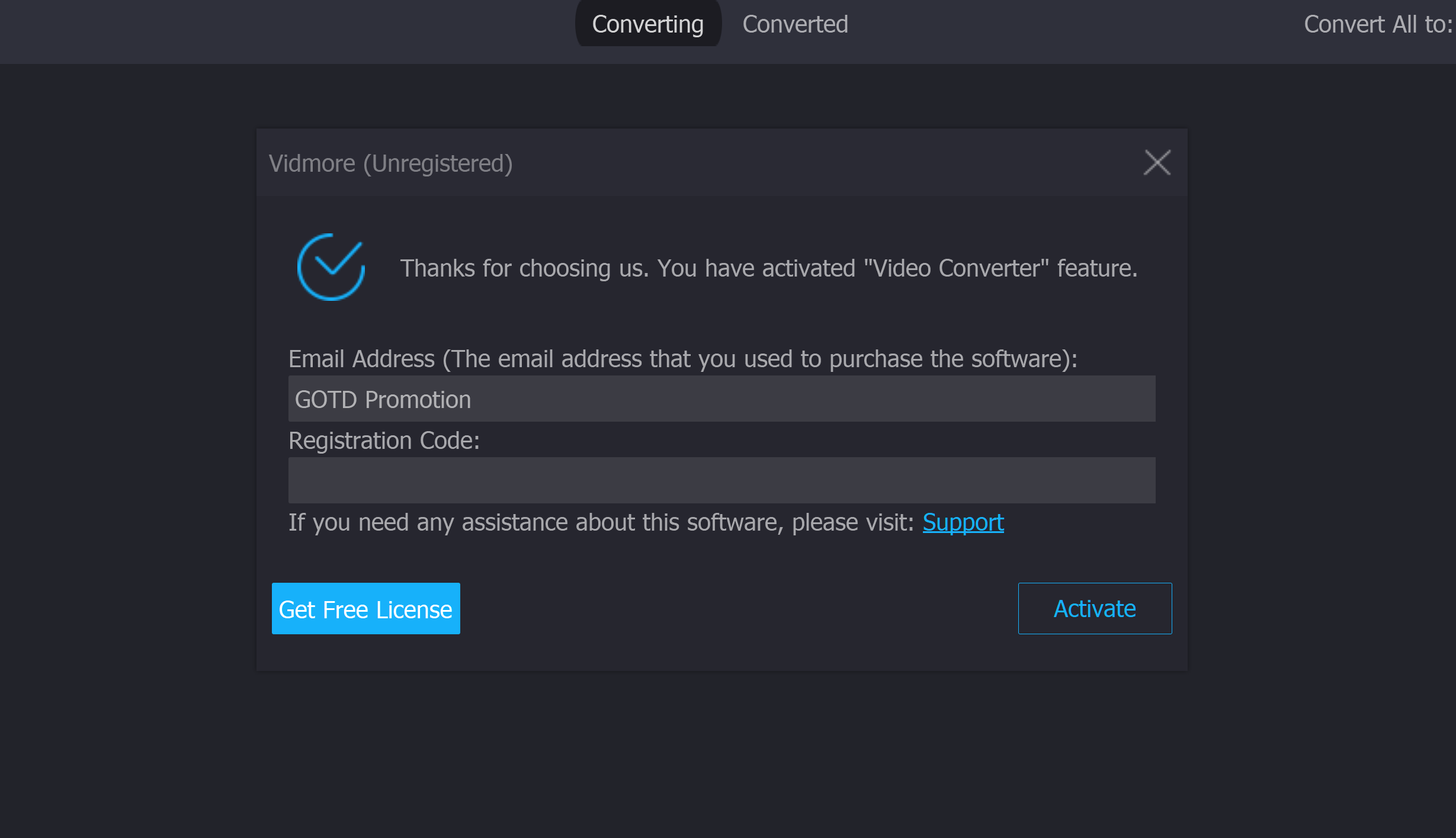The image size is (1456, 838).
Task: Click the Activate button
Action: coord(1095,608)
